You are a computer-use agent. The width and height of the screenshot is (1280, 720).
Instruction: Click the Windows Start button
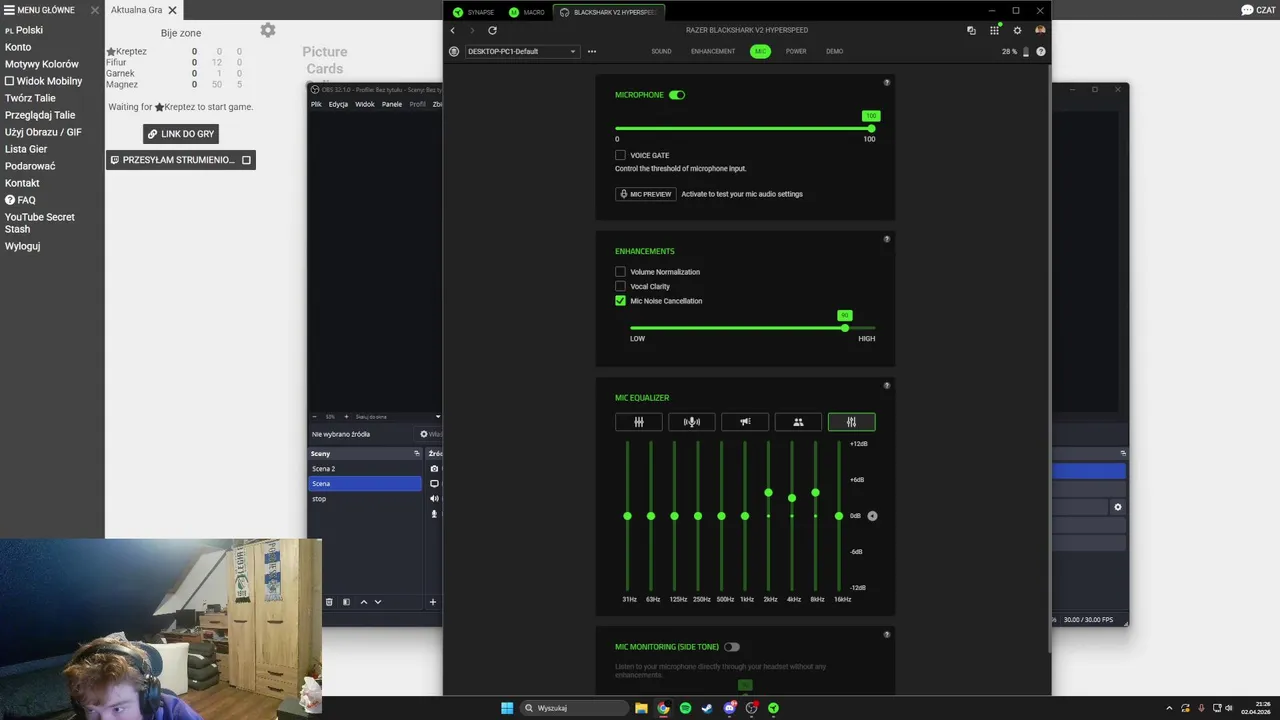507,708
